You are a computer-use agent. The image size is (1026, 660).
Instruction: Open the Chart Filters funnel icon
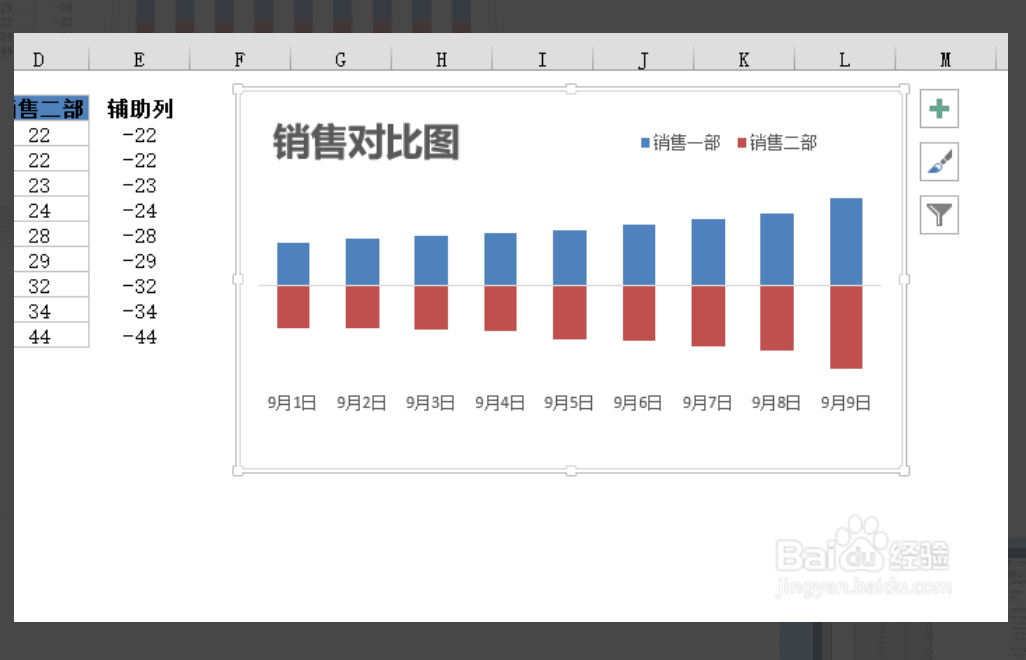(937, 214)
